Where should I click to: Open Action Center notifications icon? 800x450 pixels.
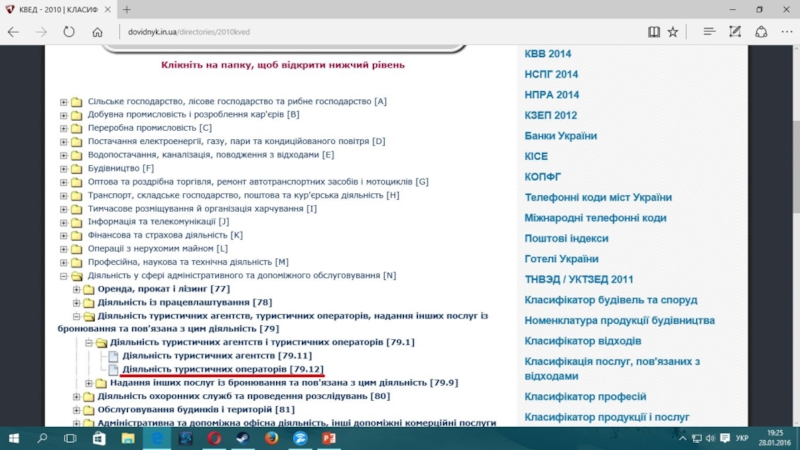pyautogui.click(x=725, y=438)
